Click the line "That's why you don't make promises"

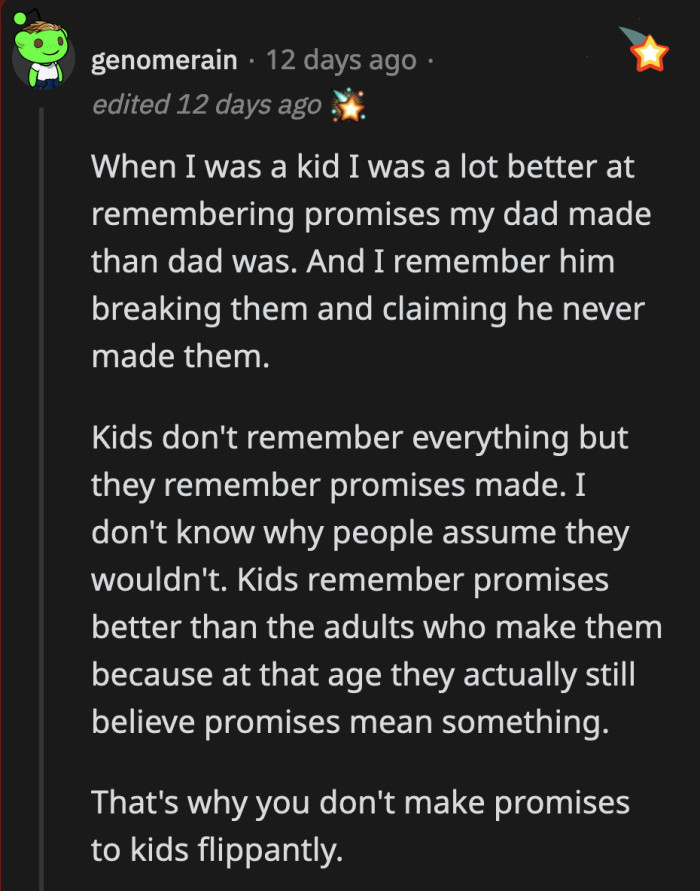point(360,803)
